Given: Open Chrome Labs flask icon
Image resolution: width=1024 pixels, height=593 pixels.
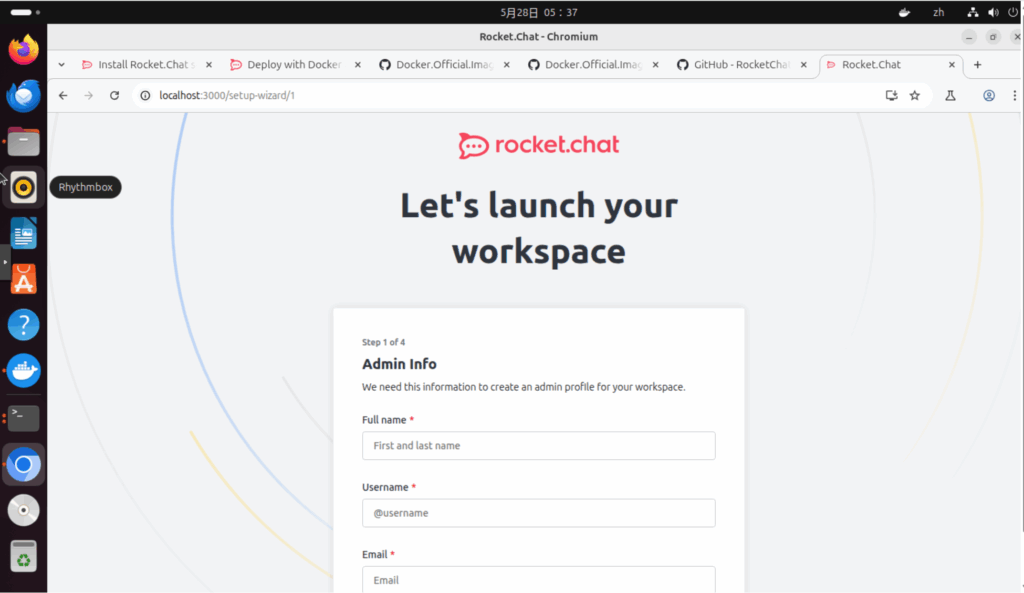Looking at the screenshot, I should tap(950, 95).
